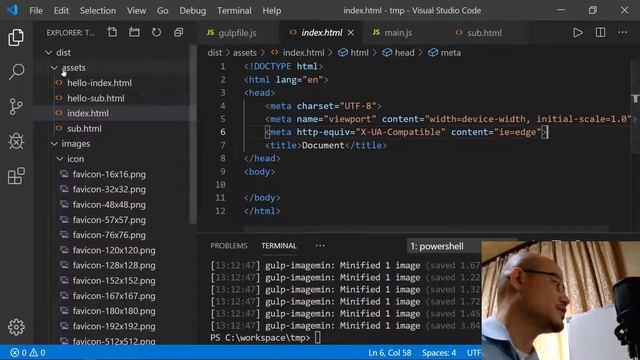Collapse the images folder
Viewport: 640px width, 360px height.
54,144
